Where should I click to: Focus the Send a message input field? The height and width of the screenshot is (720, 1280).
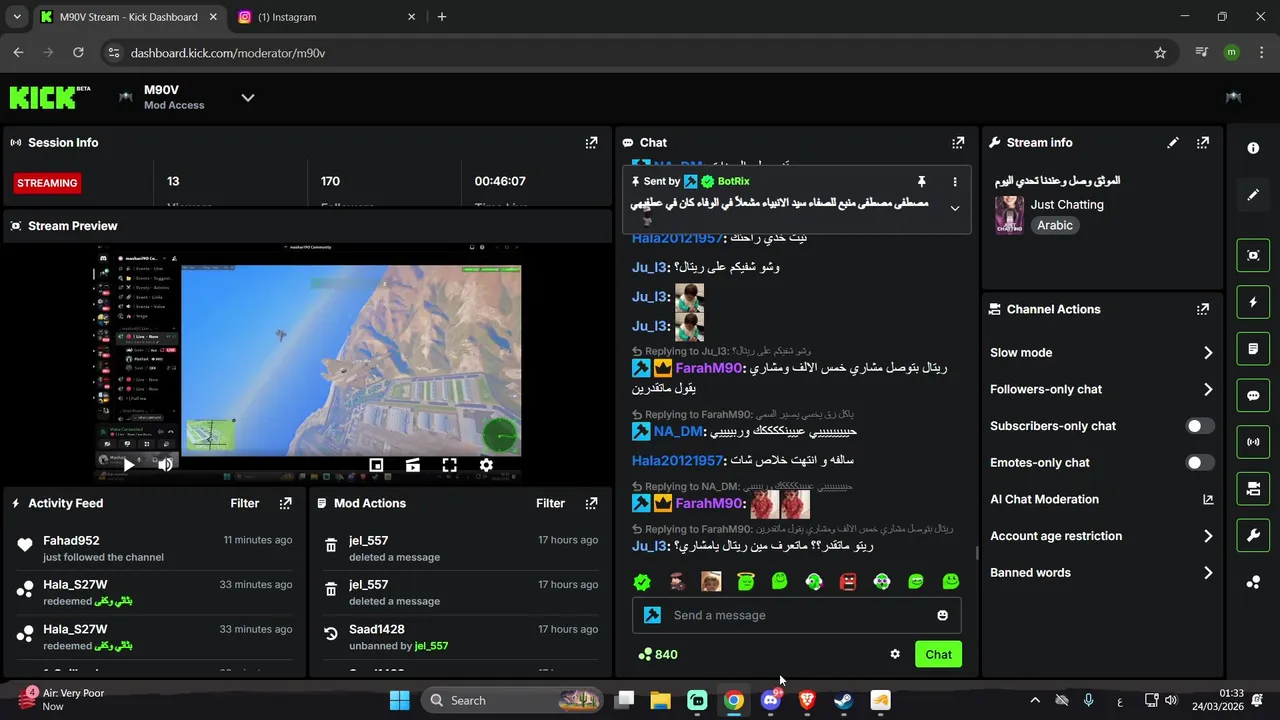tap(796, 615)
